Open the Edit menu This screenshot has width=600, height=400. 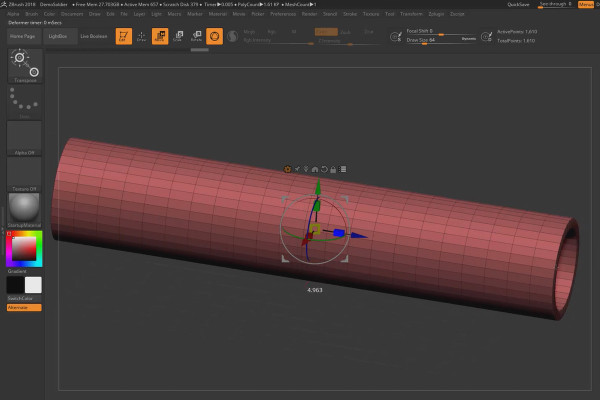111,14
